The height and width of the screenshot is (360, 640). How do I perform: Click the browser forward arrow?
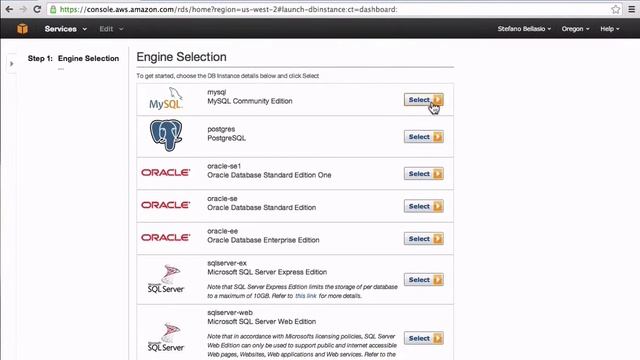23,9
